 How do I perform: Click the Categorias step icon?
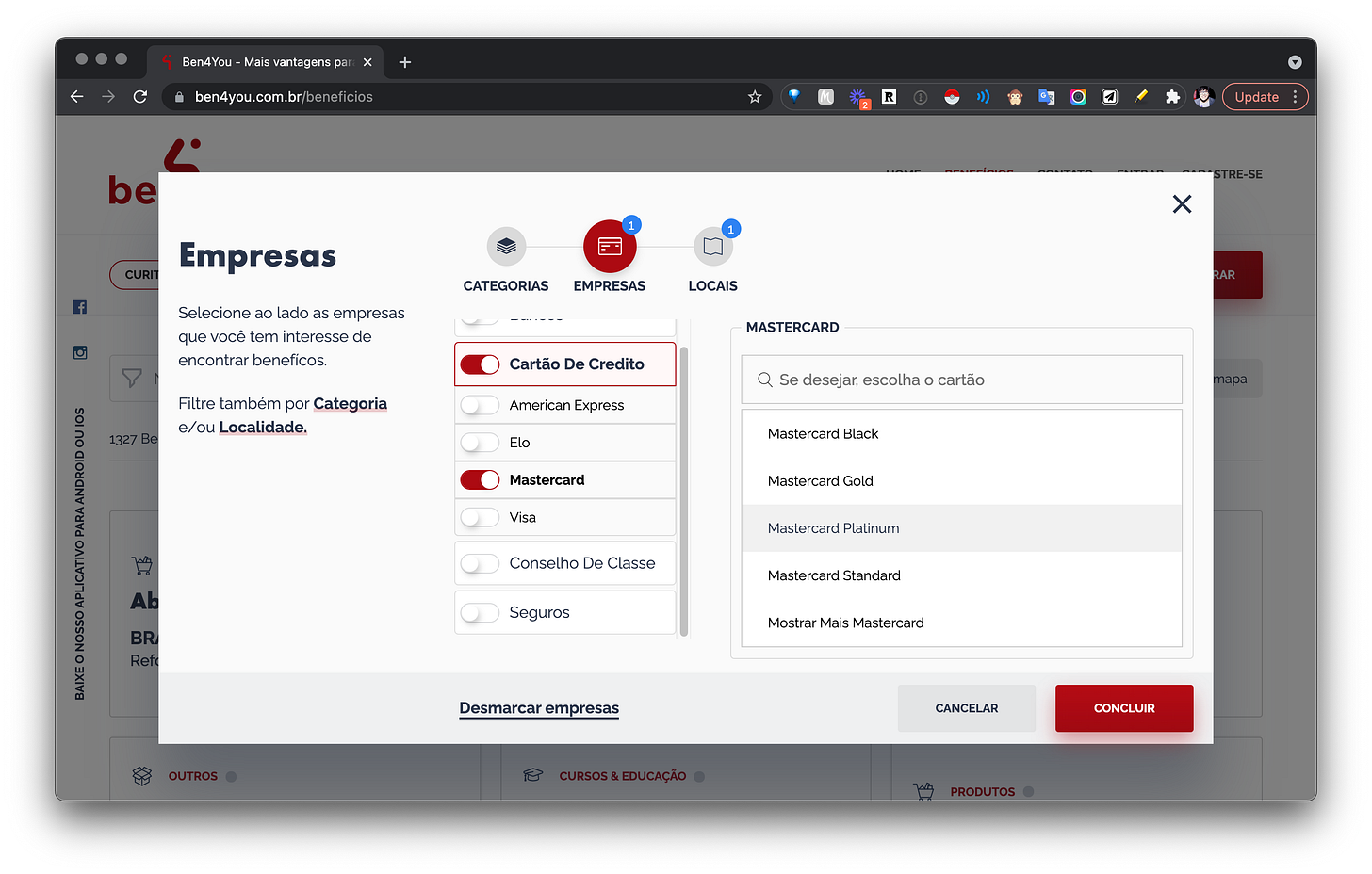click(x=506, y=247)
